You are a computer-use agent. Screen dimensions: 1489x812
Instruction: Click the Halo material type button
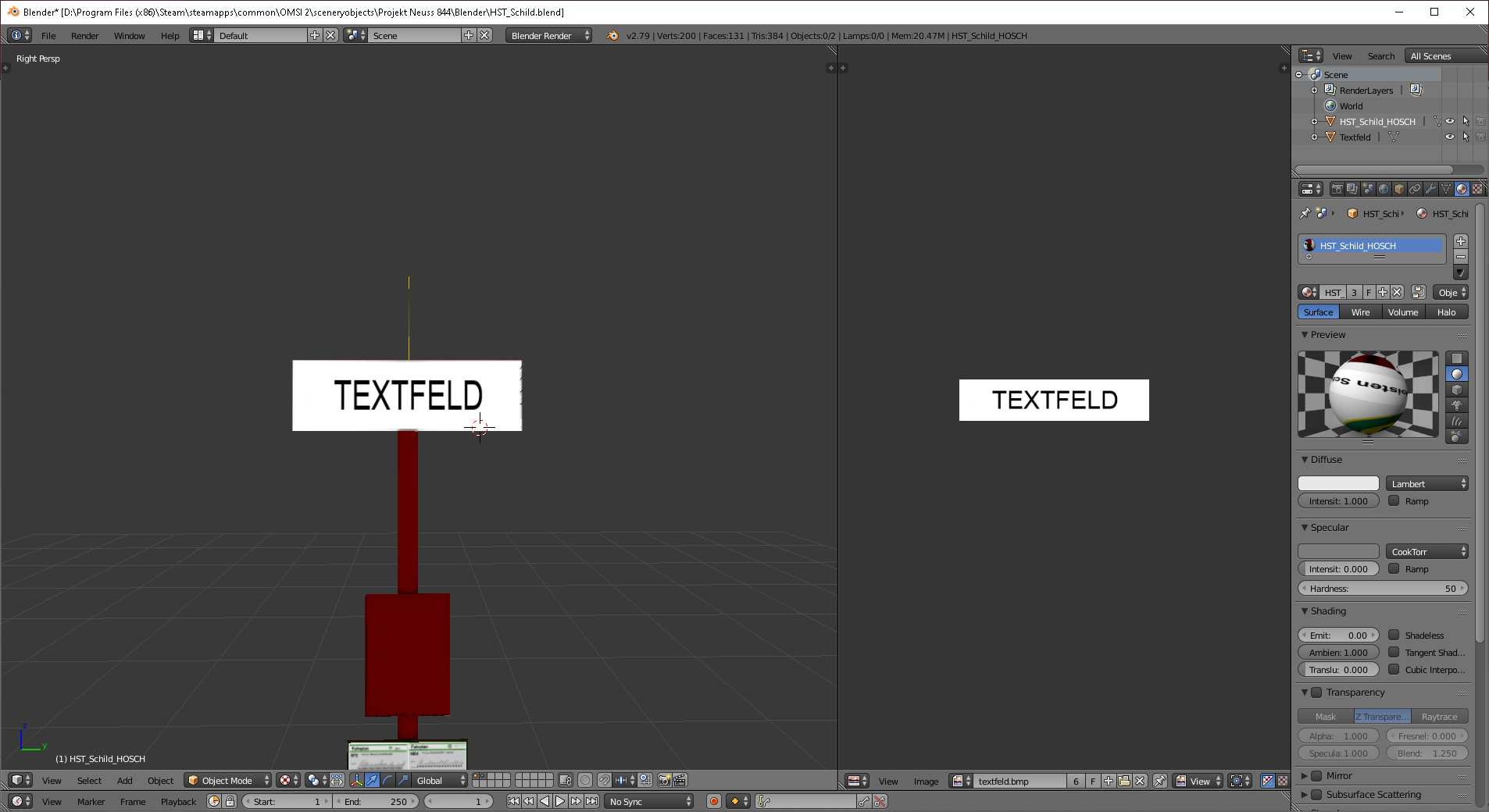[x=1446, y=312]
